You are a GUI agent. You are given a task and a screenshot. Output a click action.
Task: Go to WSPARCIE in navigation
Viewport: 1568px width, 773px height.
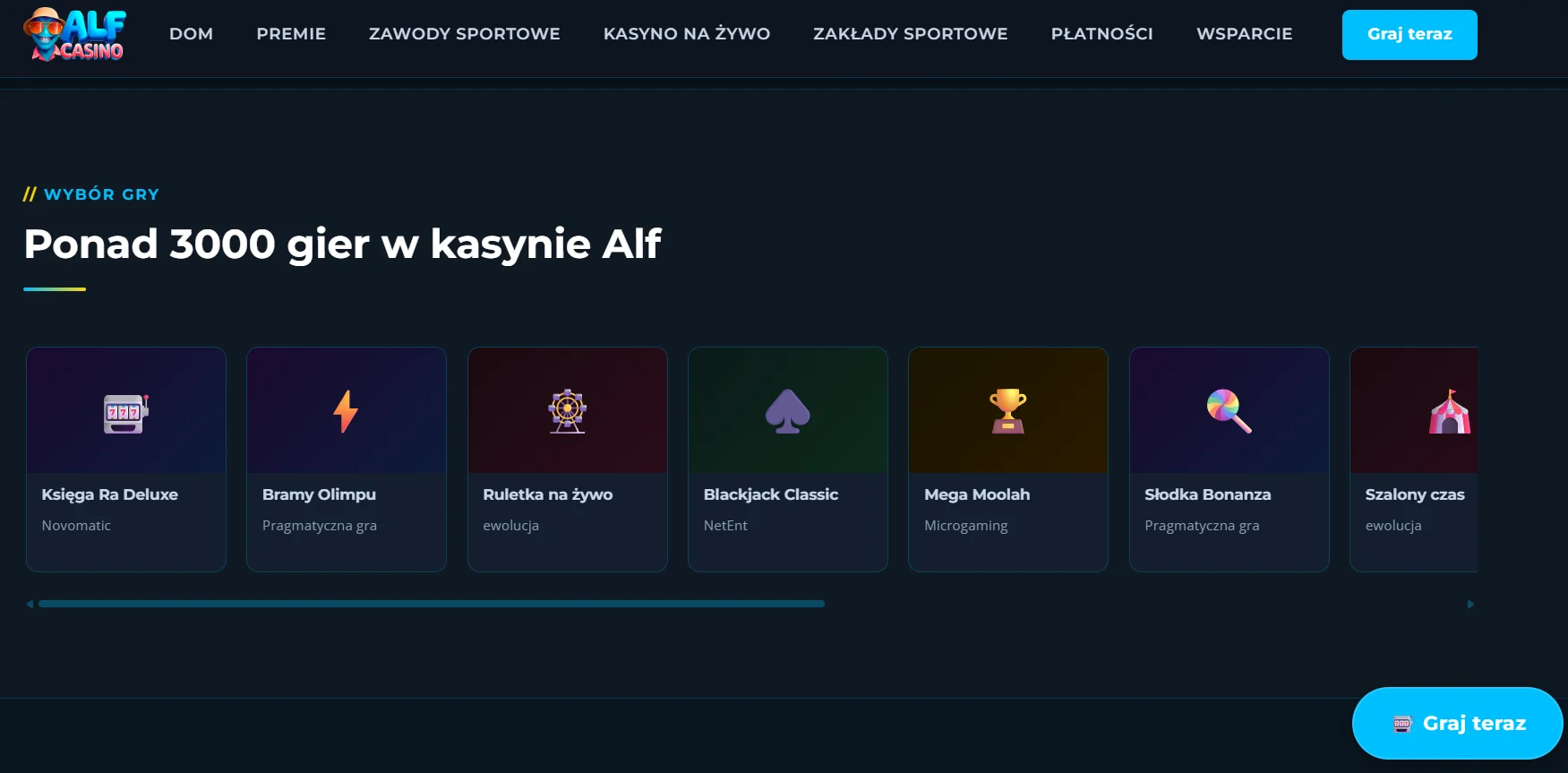[1245, 34]
